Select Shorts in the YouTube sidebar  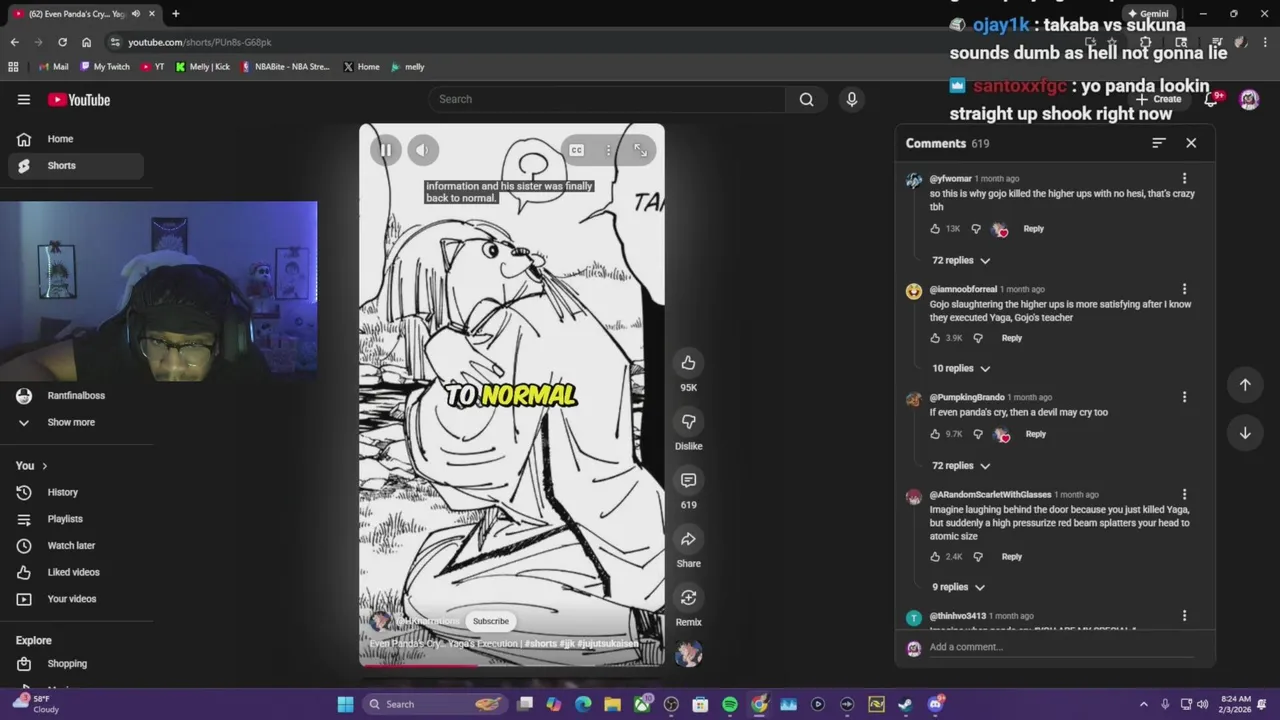click(76, 166)
